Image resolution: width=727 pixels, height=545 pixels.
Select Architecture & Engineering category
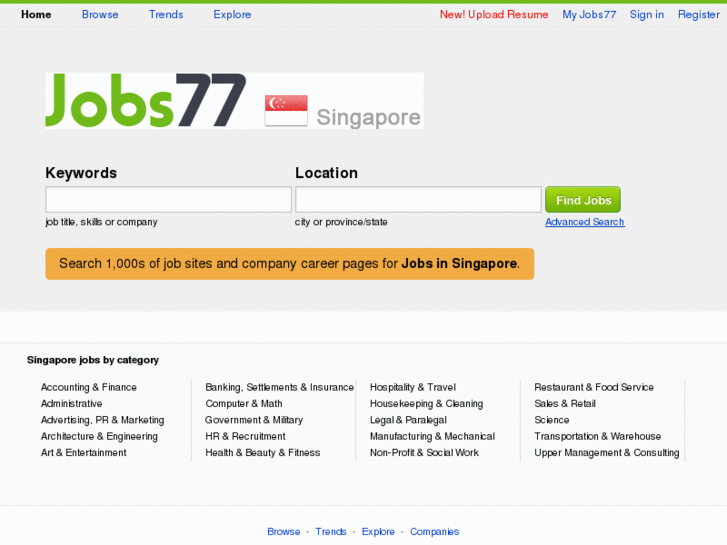(x=99, y=436)
